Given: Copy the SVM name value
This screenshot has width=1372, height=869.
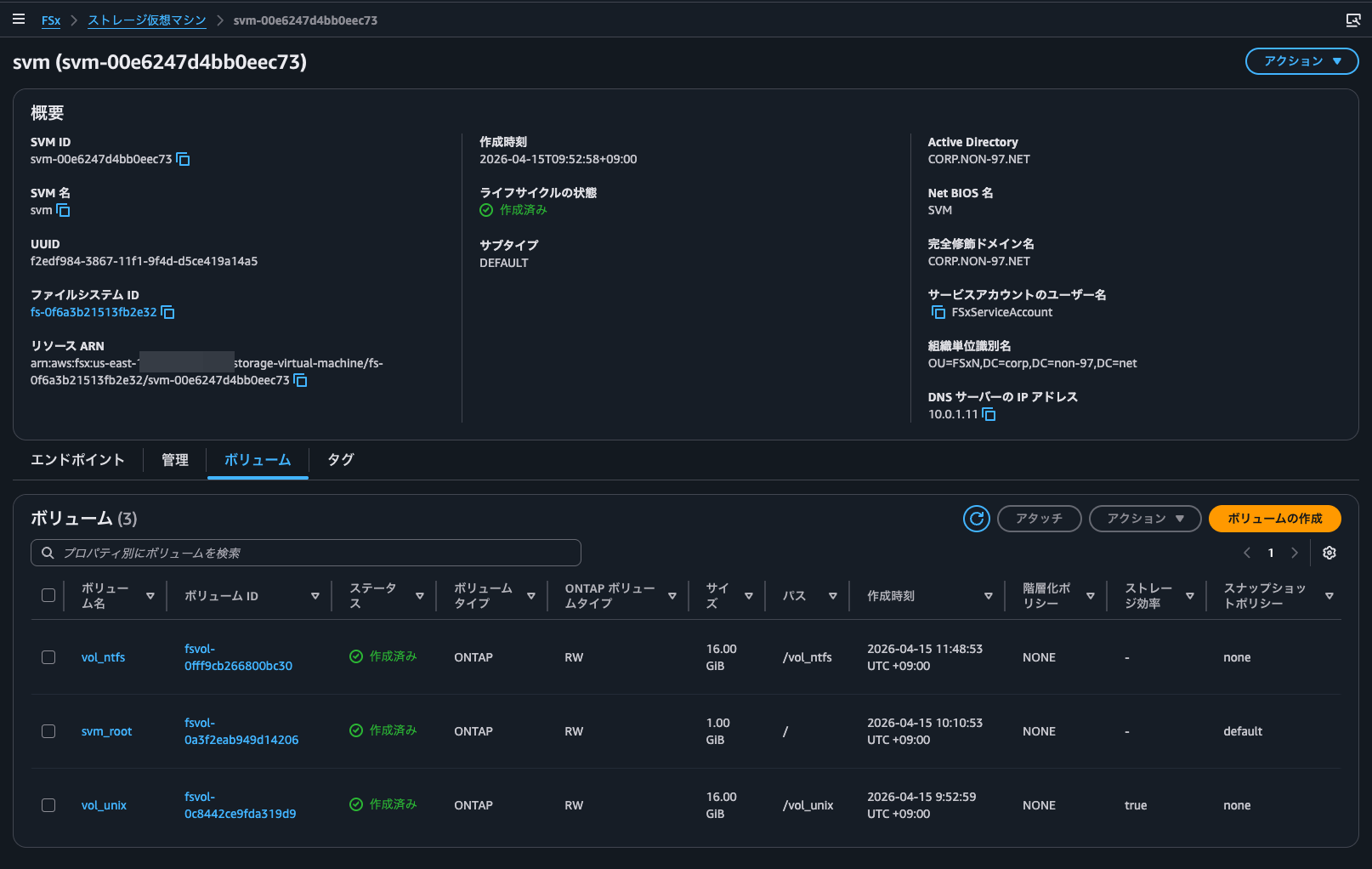Looking at the screenshot, I should click(63, 210).
